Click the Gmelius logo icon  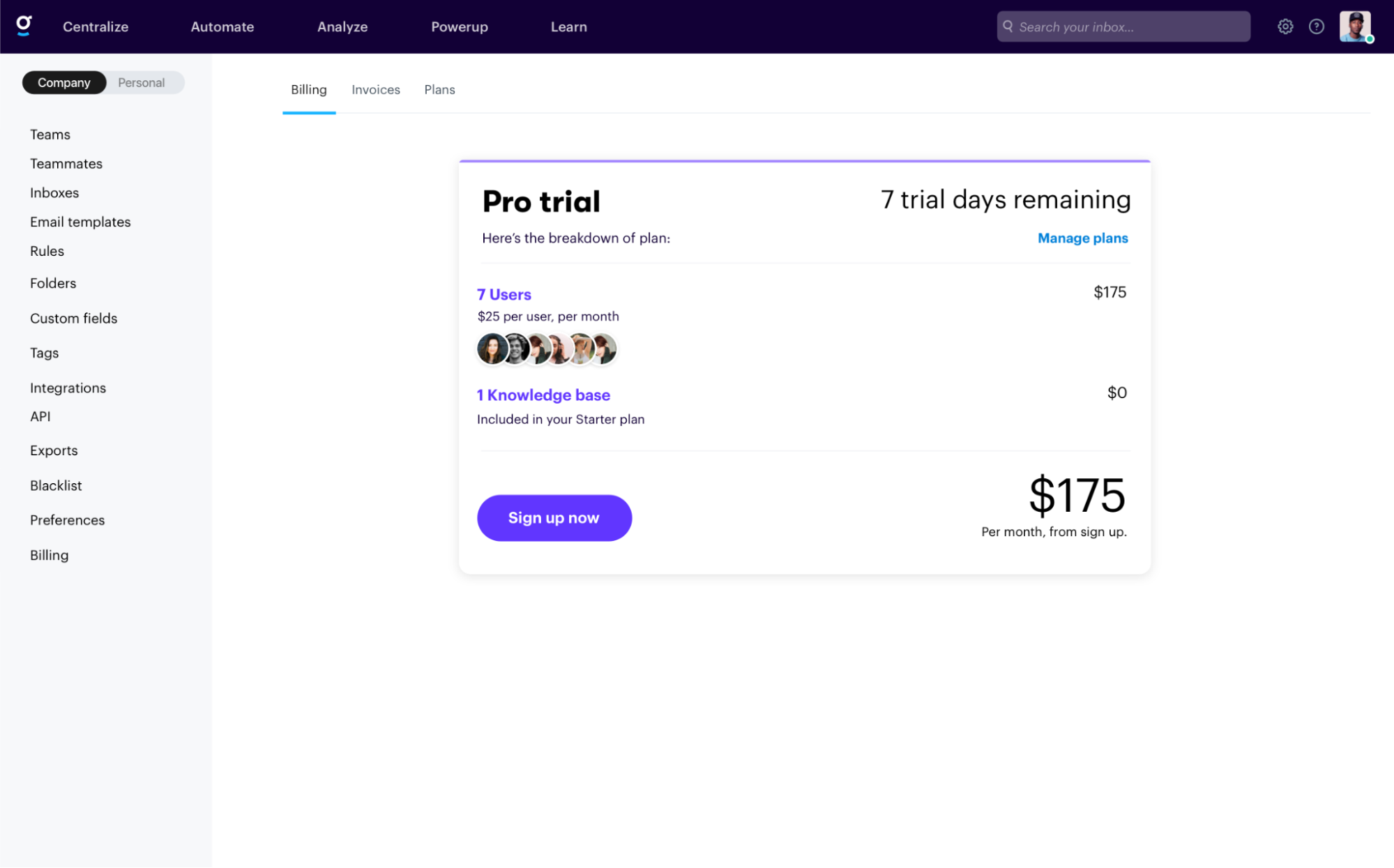(x=24, y=26)
